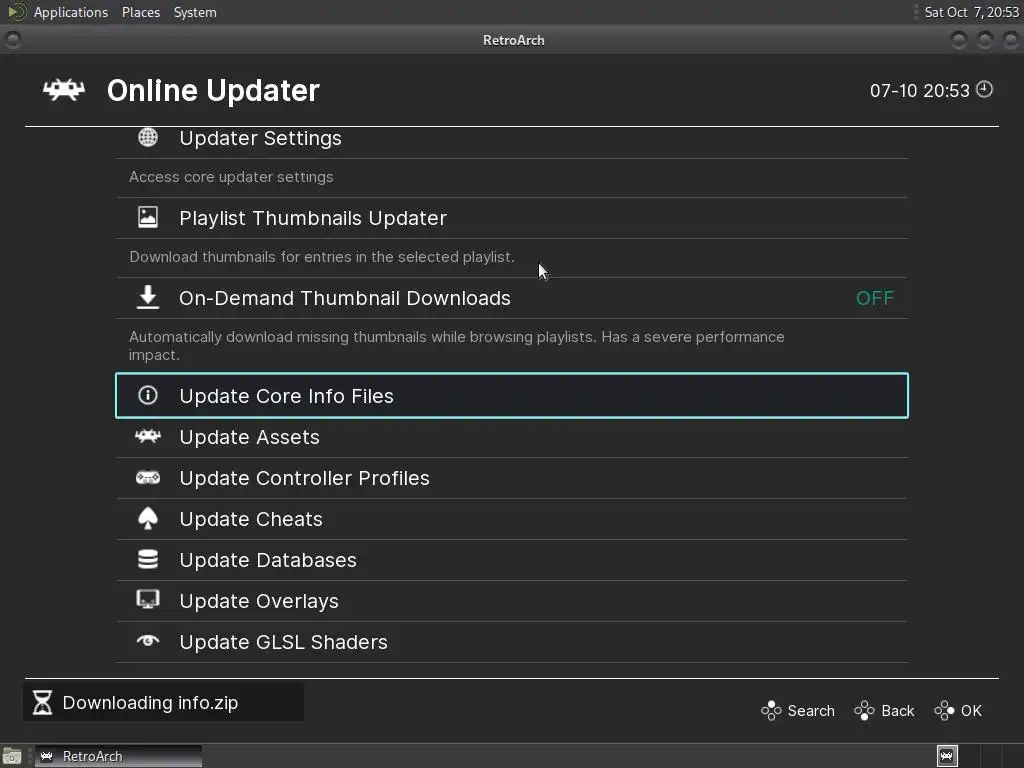Click the OK button hint icon

(x=944, y=711)
